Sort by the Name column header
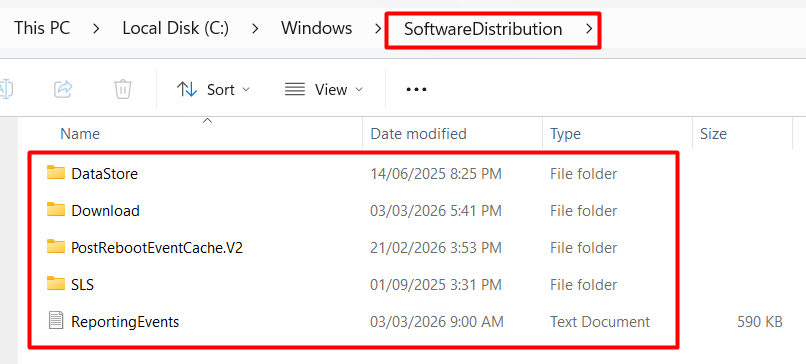The height and width of the screenshot is (364, 806). pos(80,134)
